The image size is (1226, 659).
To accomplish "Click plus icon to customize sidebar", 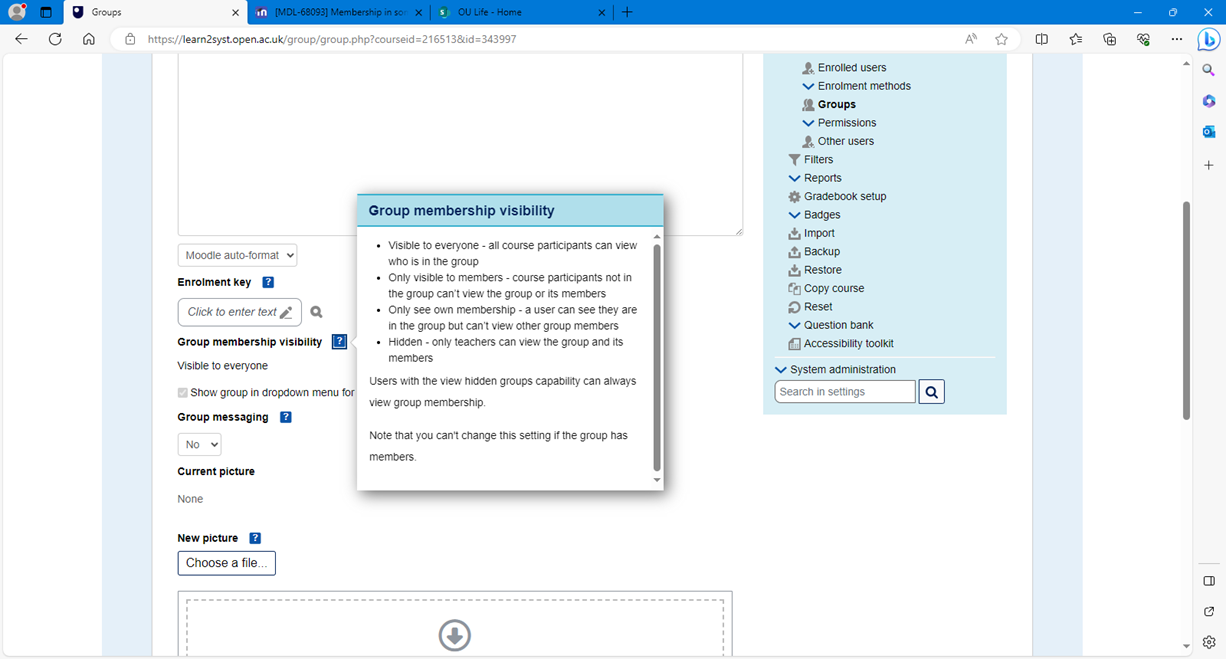I will pyautogui.click(x=1209, y=165).
